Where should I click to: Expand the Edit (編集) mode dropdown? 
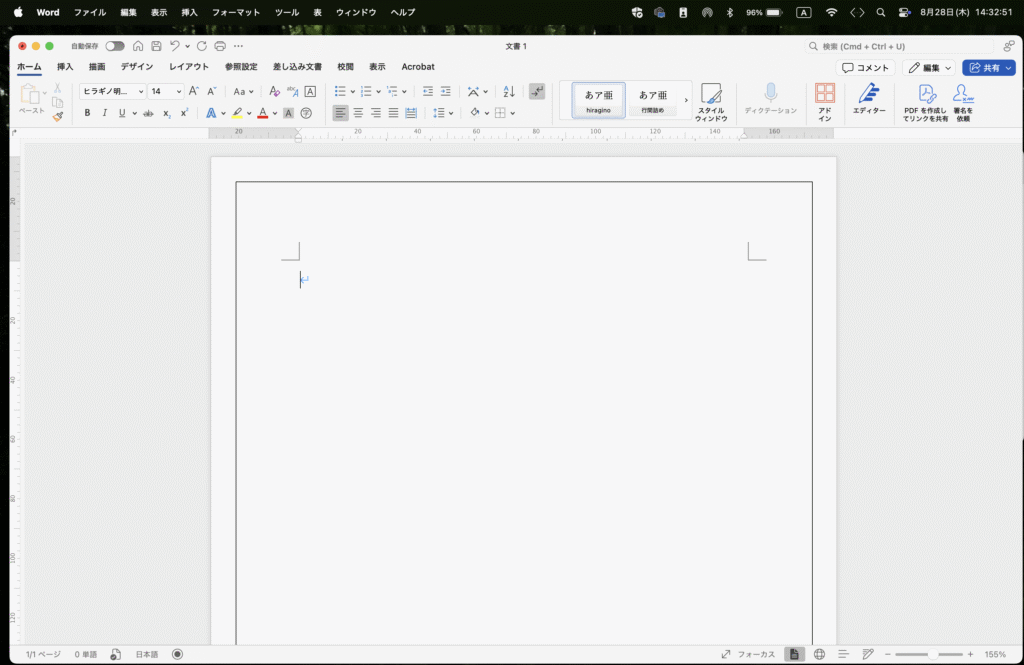coord(929,68)
